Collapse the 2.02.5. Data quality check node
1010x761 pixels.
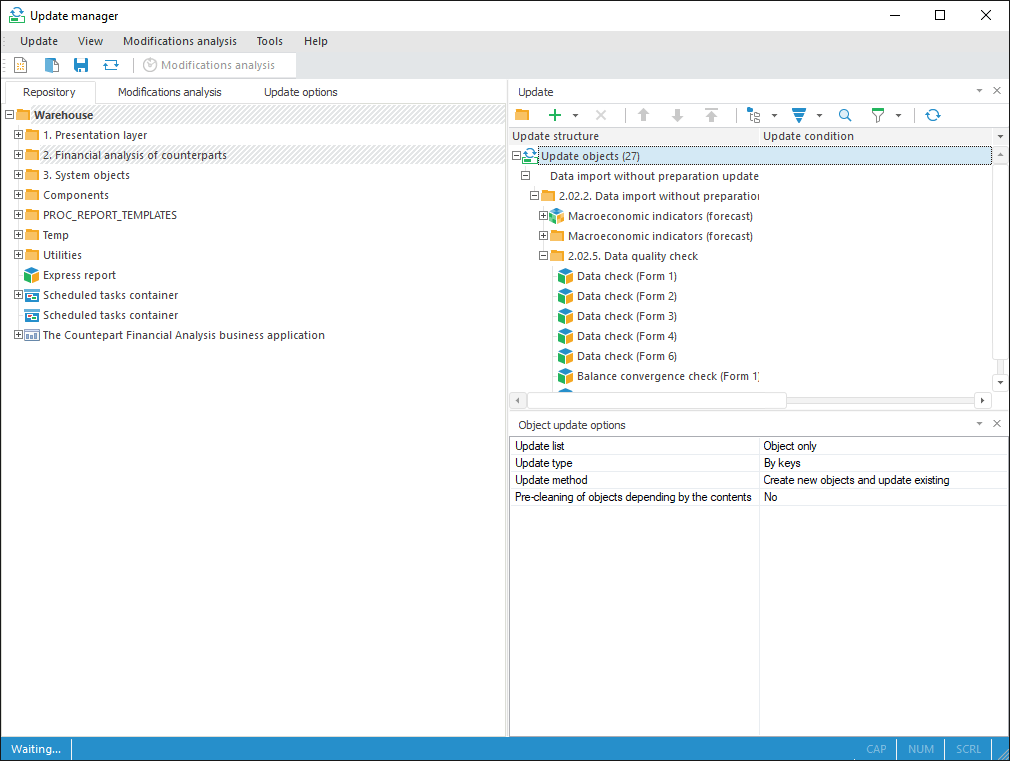click(544, 256)
